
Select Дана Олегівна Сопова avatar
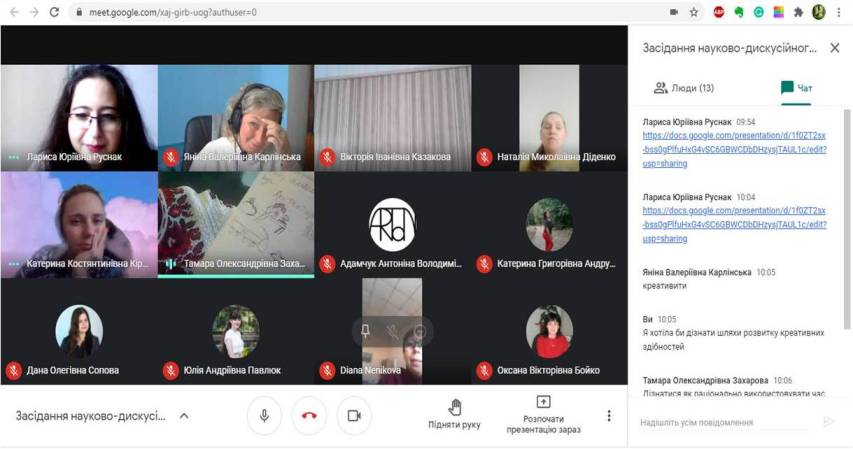tap(79, 331)
